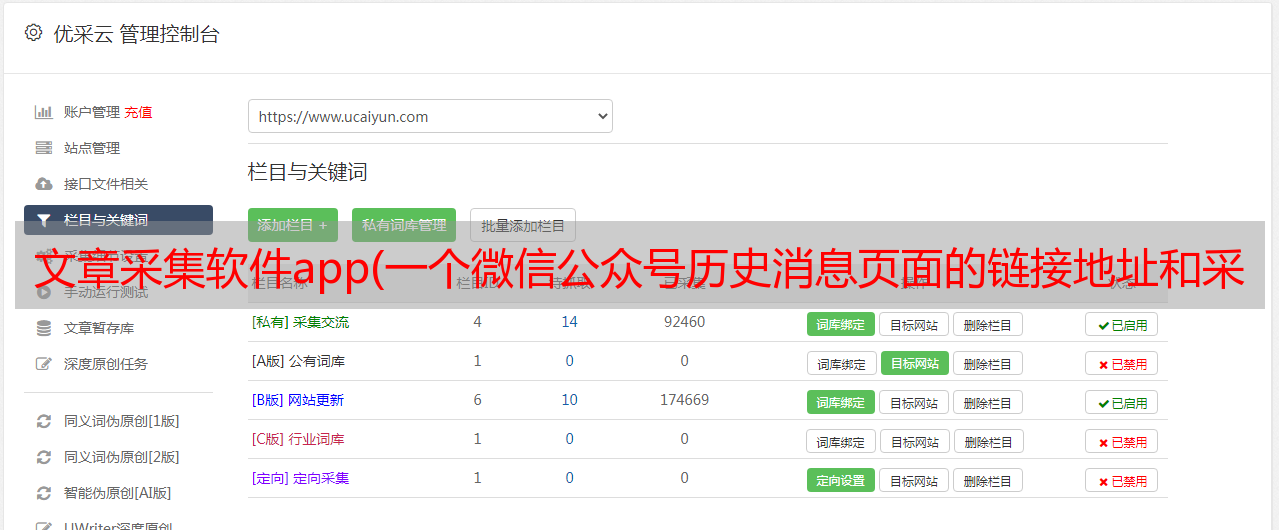Screen dimensions: 1279x530
Task: Click 词库绑定 in the 公有词库 row
Action: (x=841, y=363)
